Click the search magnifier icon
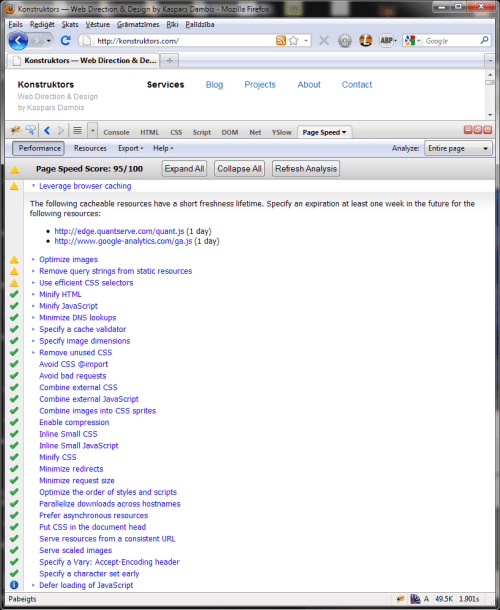The width and height of the screenshot is (500, 610). pos(484,40)
